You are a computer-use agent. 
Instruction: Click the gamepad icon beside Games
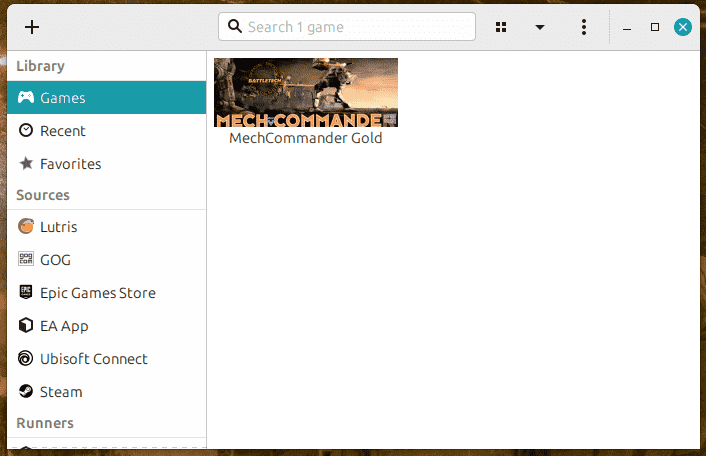coord(26,97)
